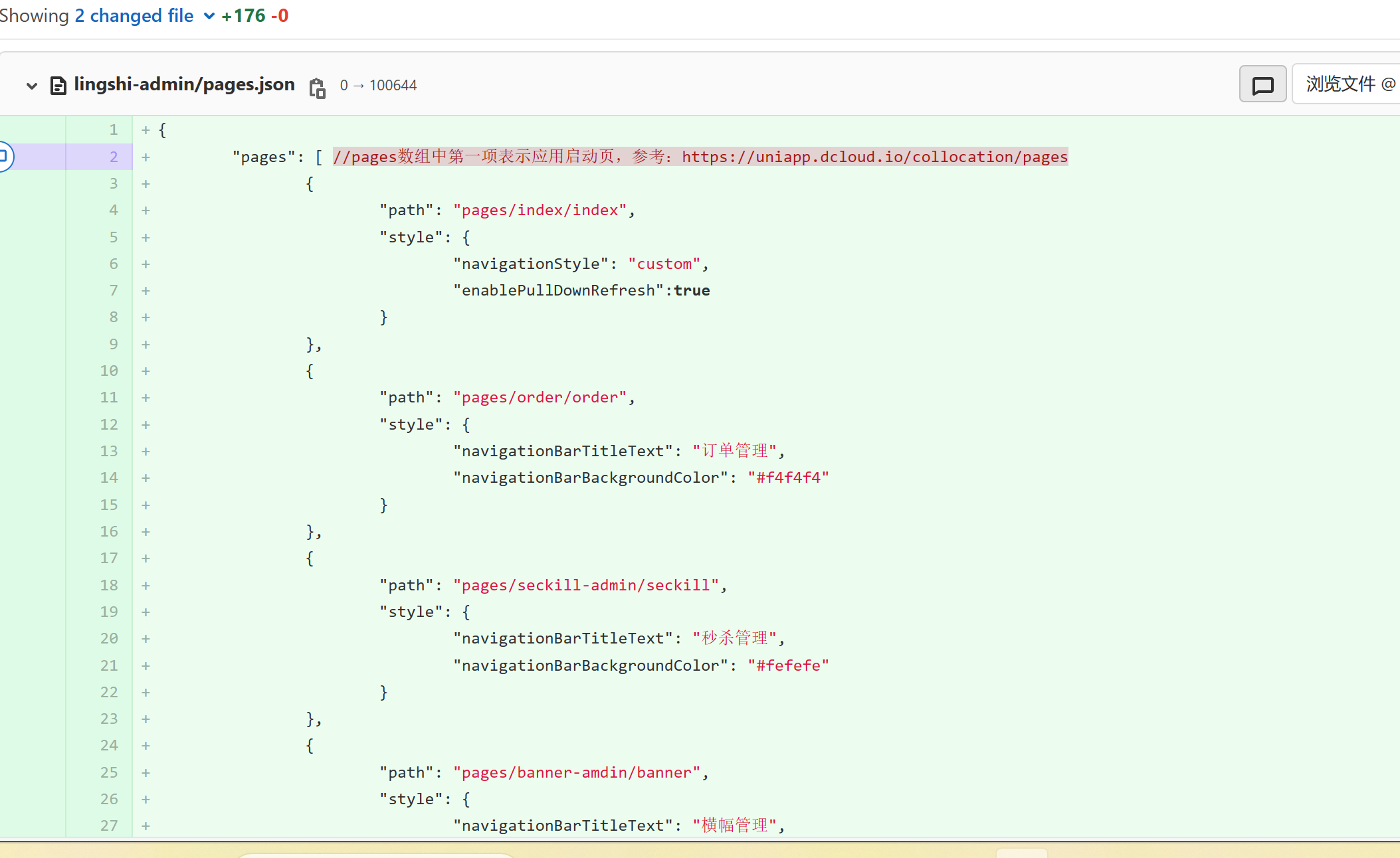Click the "pages/index/index" string
Image resolution: width=1400 pixels, height=858 pixels.
click(x=540, y=211)
